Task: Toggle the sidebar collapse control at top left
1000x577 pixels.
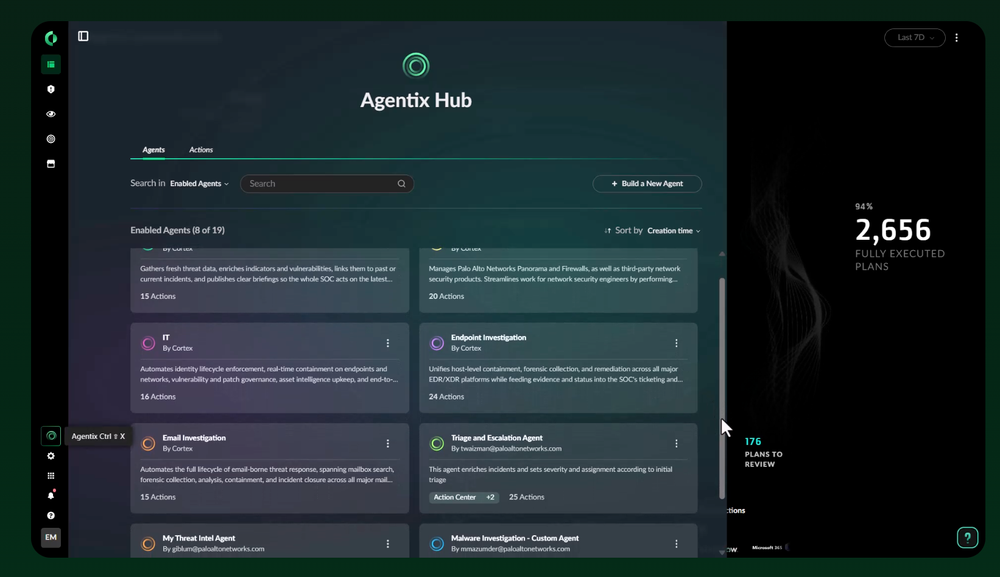Action: (x=84, y=36)
